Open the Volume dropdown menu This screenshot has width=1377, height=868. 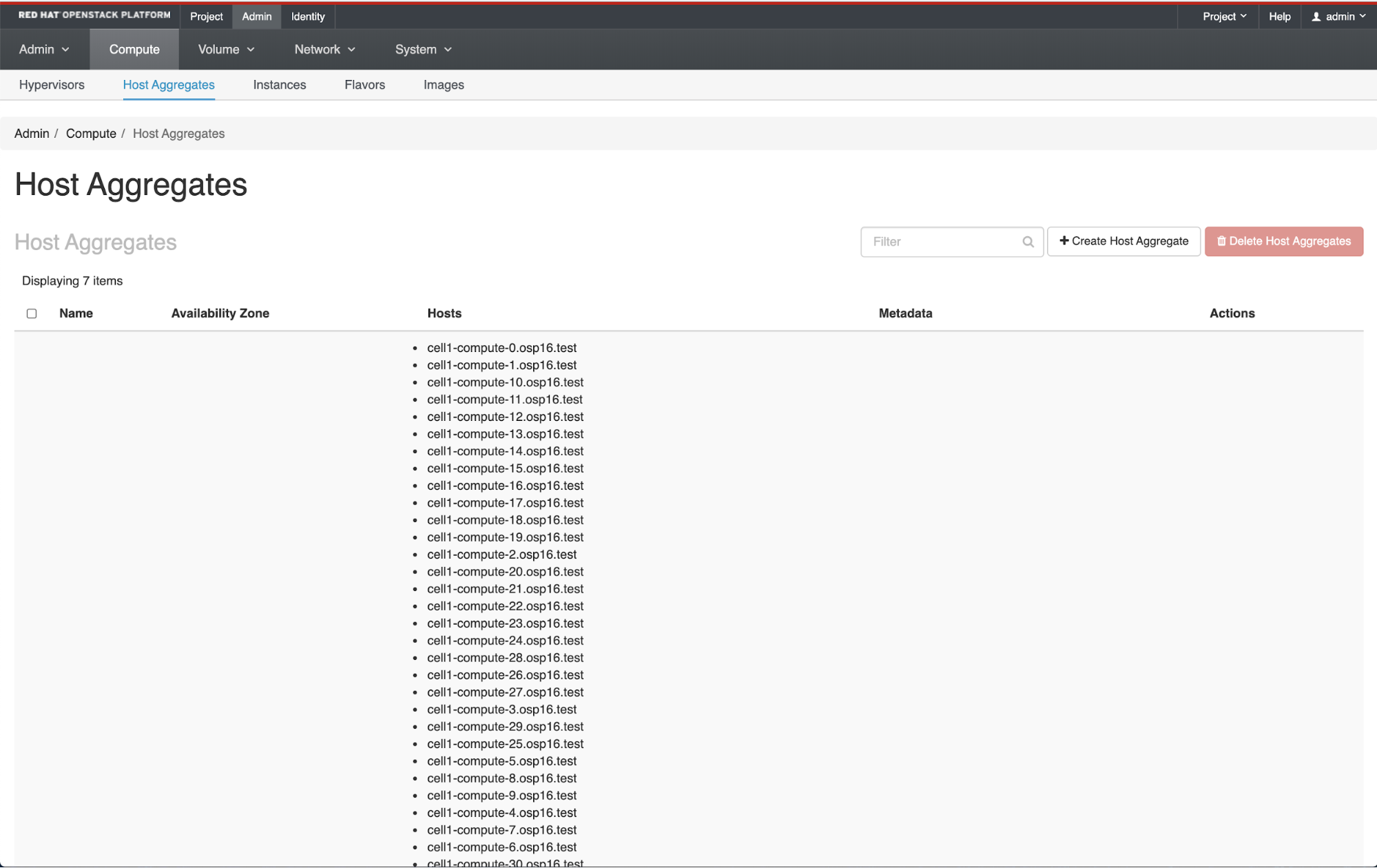[226, 50]
